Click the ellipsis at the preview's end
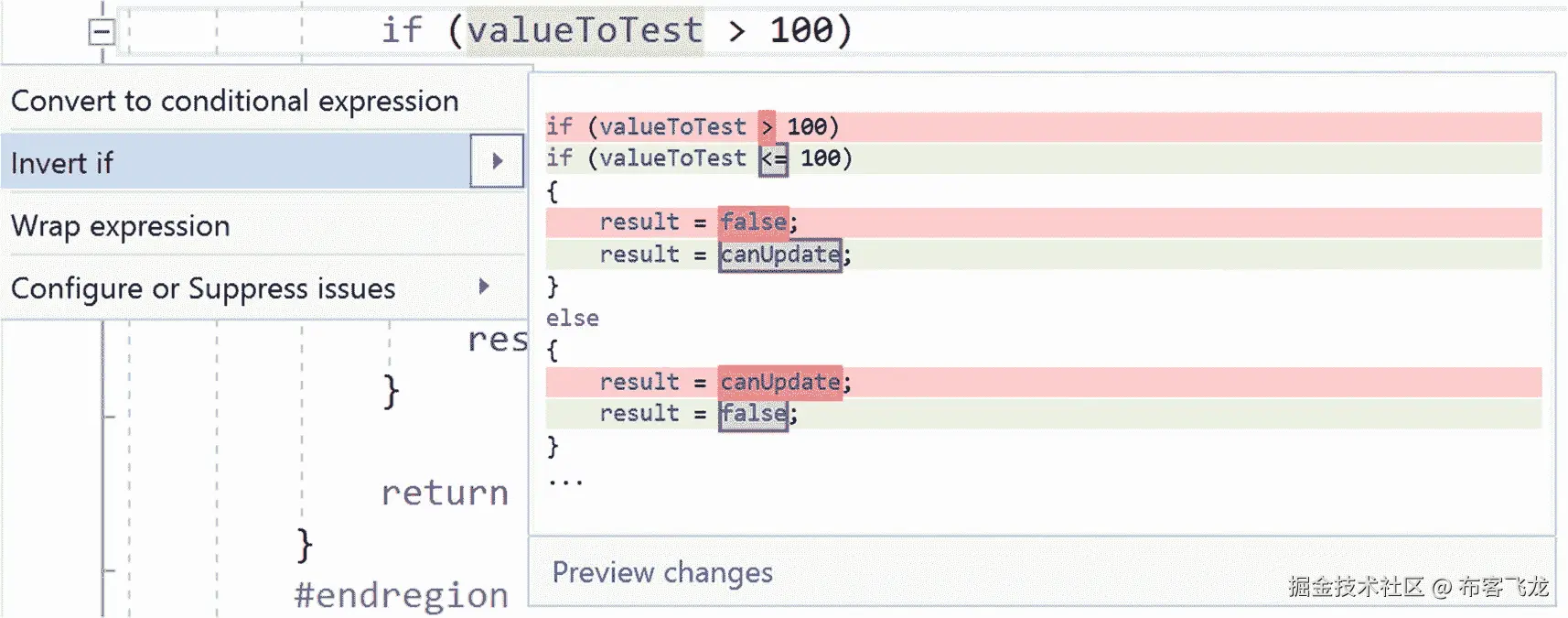The image size is (1568, 618). tap(565, 481)
